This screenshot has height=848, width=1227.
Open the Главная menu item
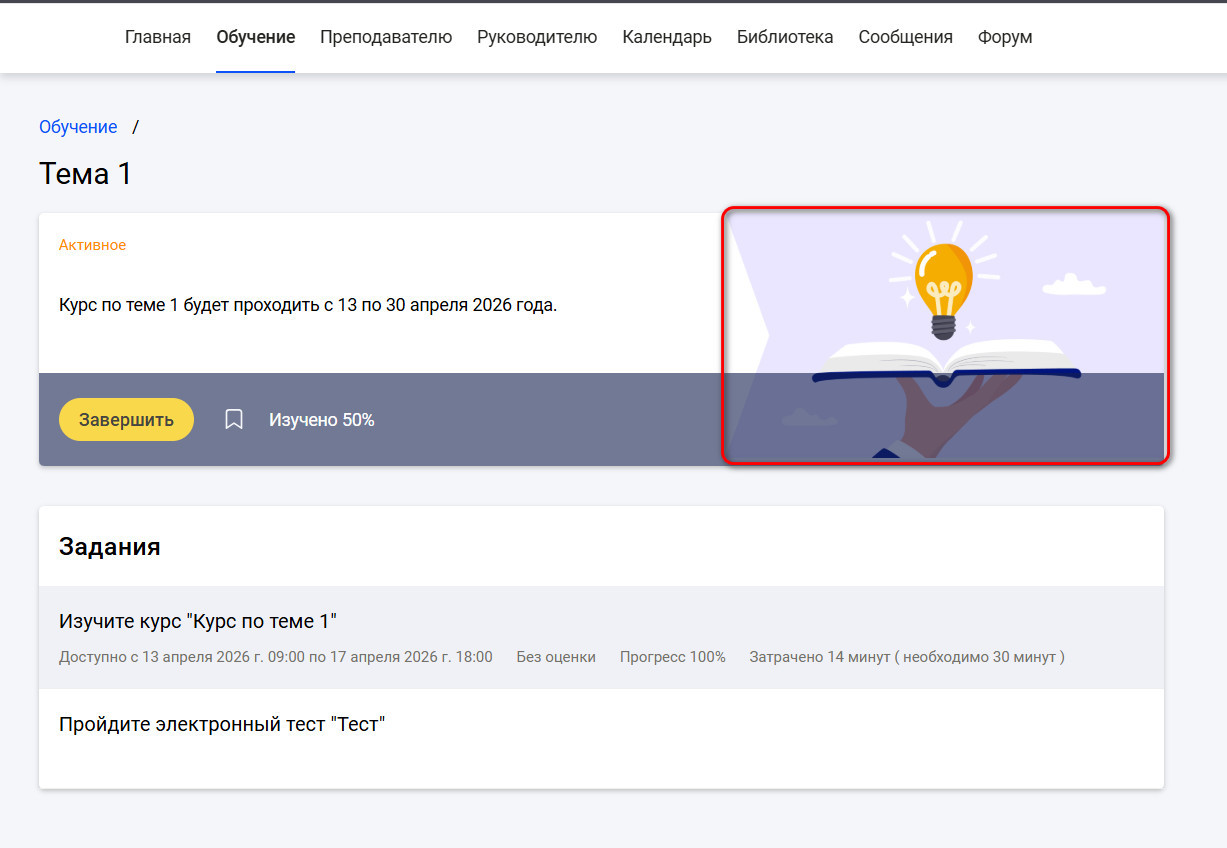click(x=158, y=37)
